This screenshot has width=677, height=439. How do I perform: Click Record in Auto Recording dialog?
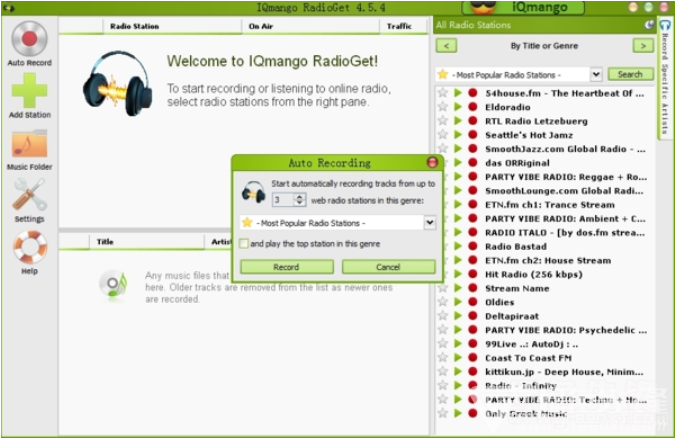click(x=287, y=267)
